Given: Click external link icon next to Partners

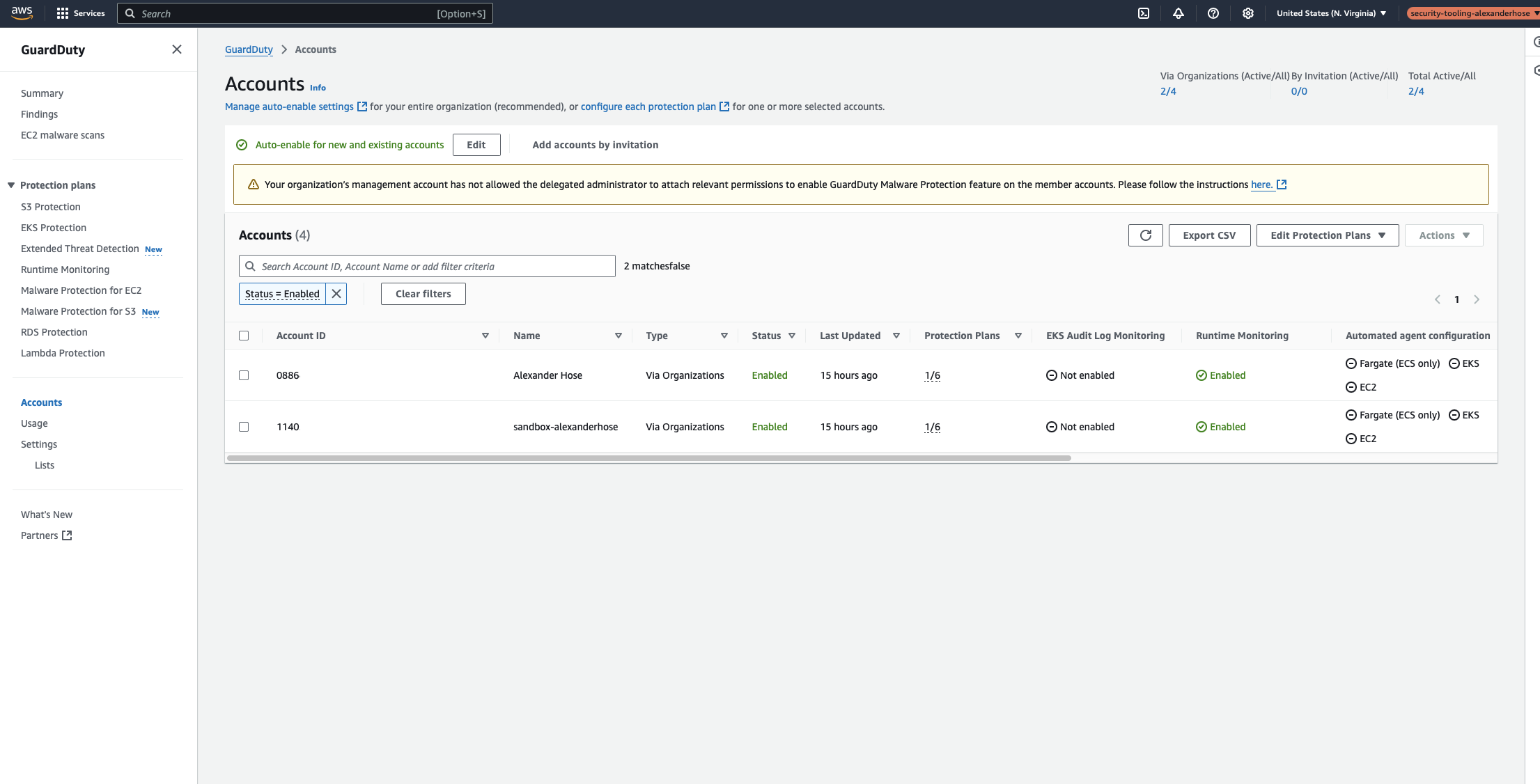Looking at the screenshot, I should pos(67,535).
